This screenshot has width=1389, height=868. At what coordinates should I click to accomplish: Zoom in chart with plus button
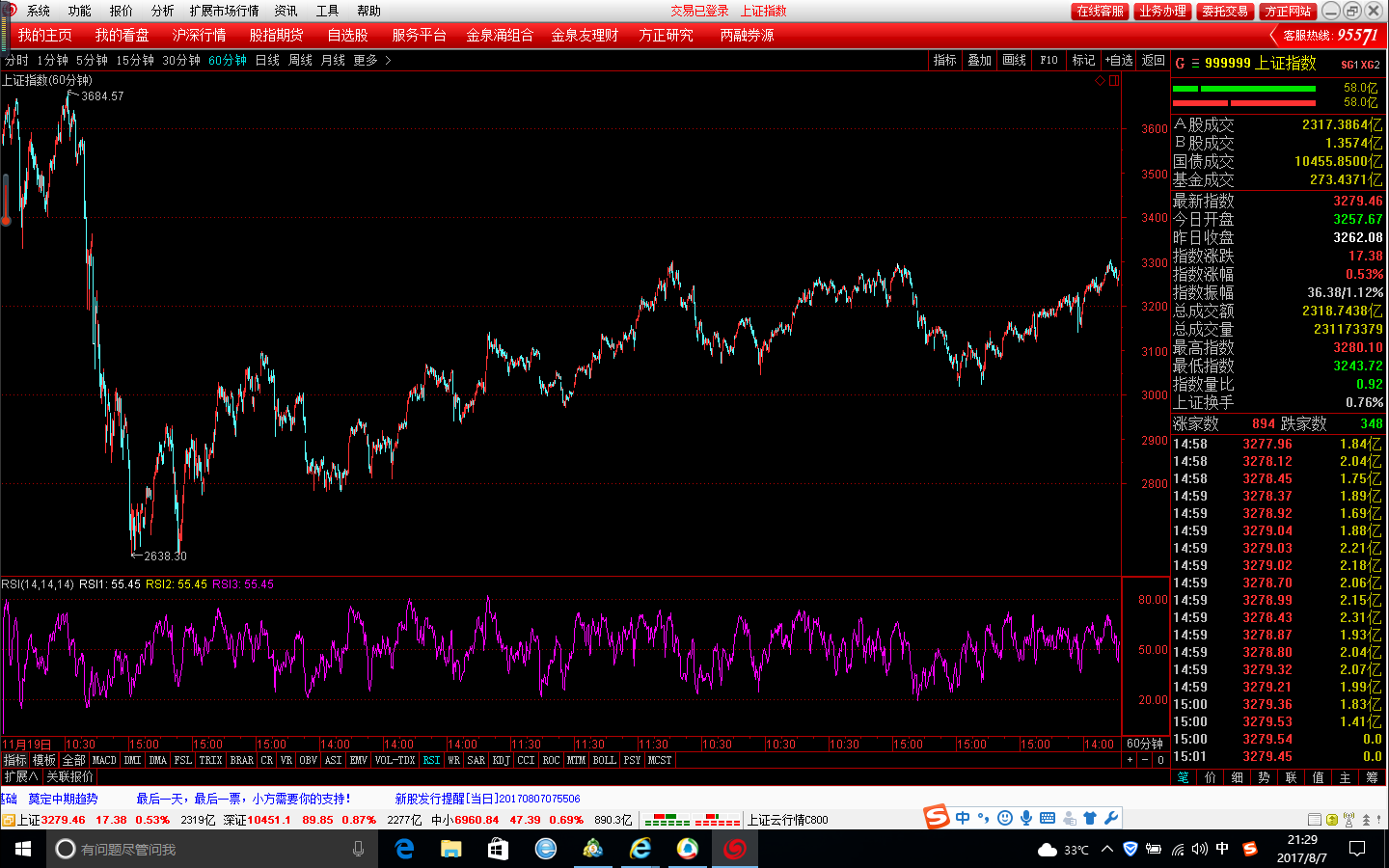point(1130,761)
